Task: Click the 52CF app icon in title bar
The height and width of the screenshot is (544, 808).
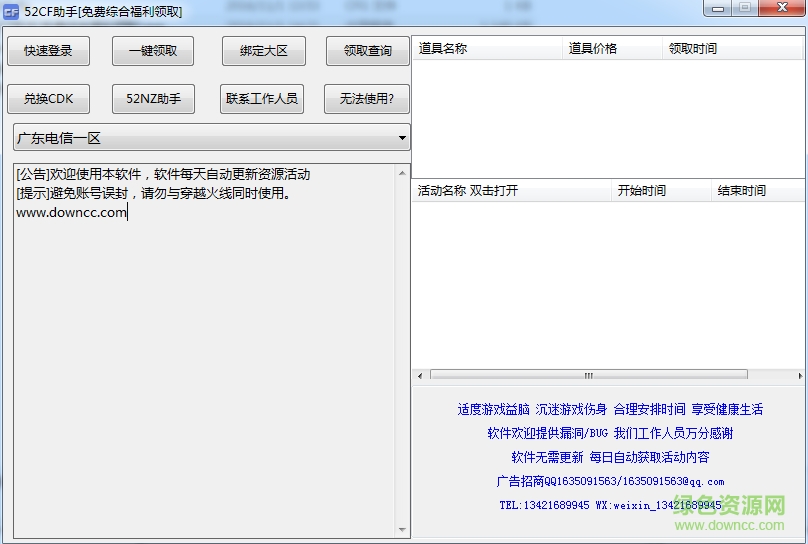Action: click(11, 11)
